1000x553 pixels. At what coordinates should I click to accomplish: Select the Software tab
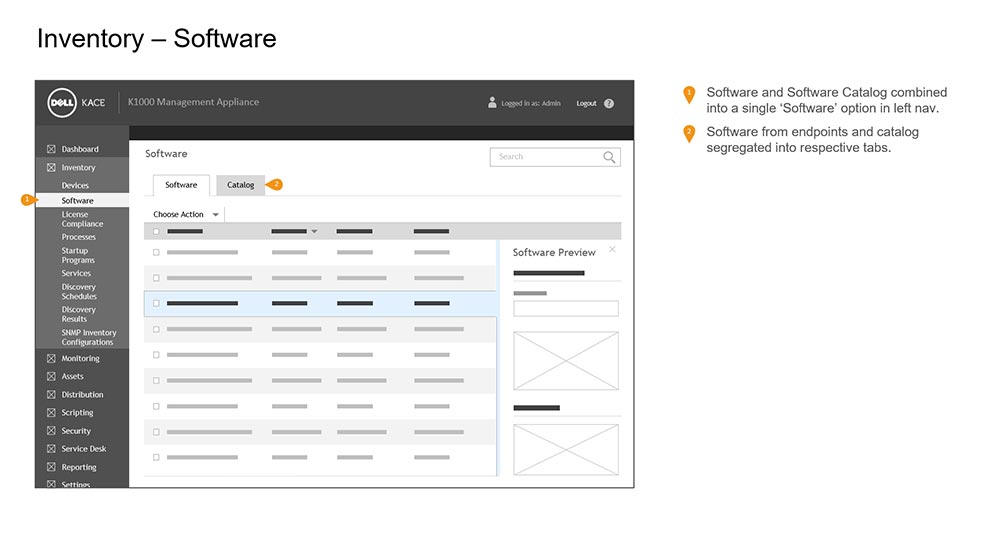pos(181,185)
